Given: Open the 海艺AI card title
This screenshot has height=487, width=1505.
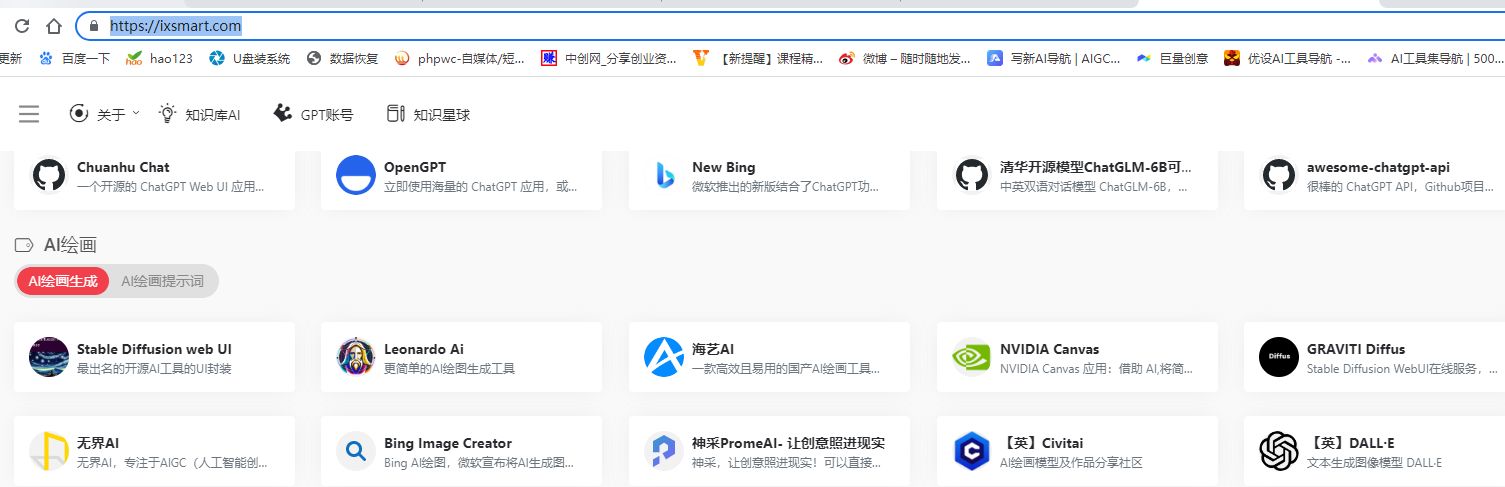Looking at the screenshot, I should click(713, 349).
